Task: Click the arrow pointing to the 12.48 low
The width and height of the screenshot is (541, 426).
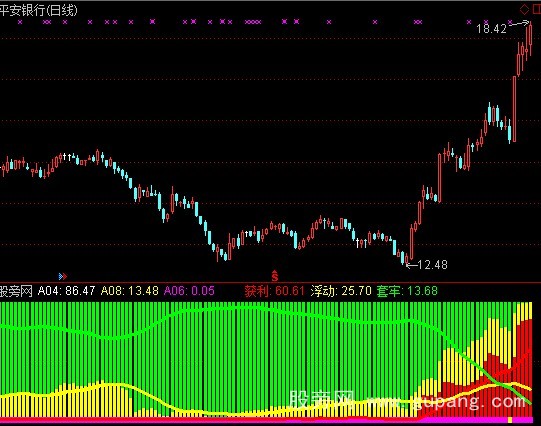Action: pos(412,265)
